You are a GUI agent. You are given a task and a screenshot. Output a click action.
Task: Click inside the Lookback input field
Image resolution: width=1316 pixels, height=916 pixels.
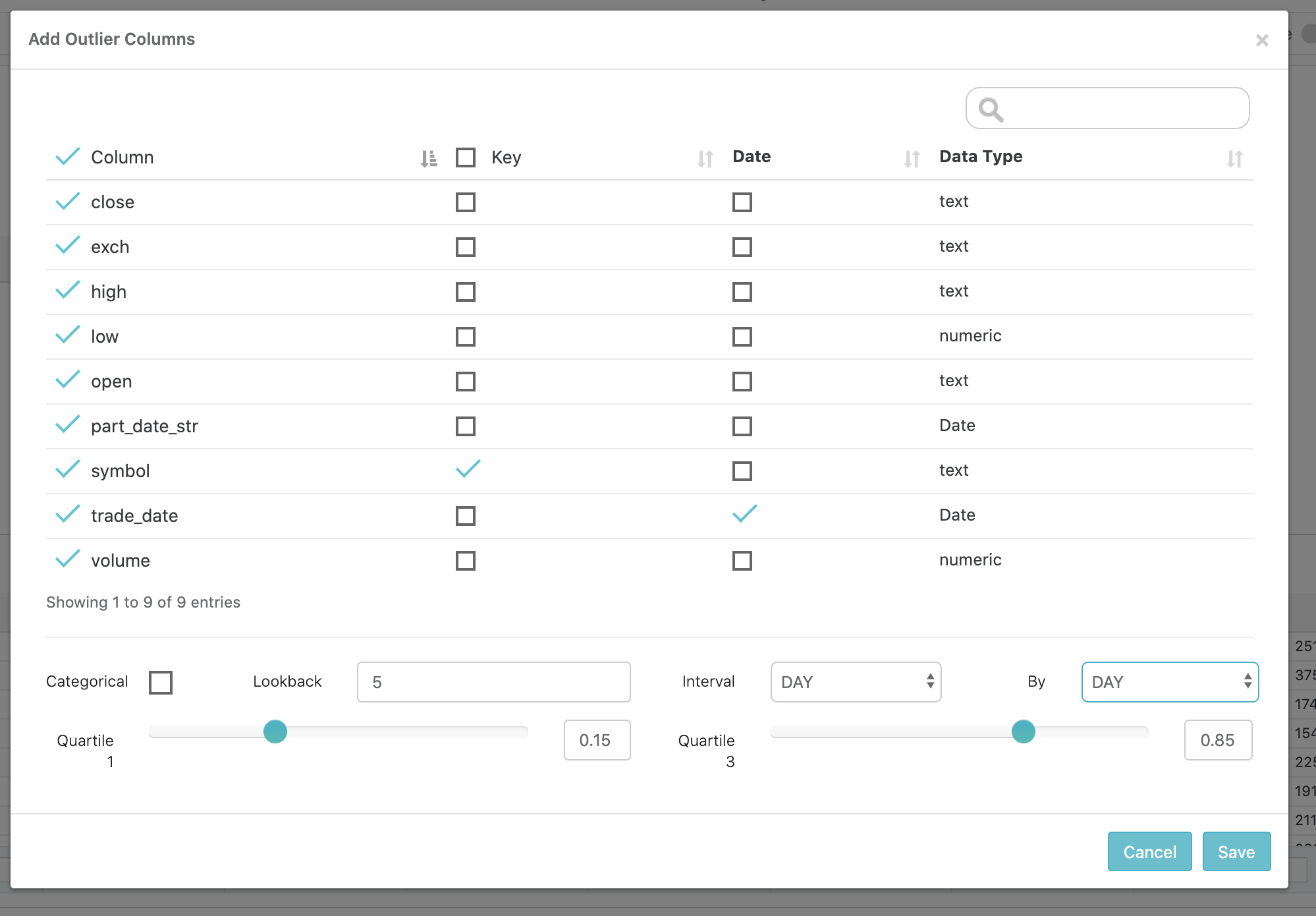[x=493, y=682]
